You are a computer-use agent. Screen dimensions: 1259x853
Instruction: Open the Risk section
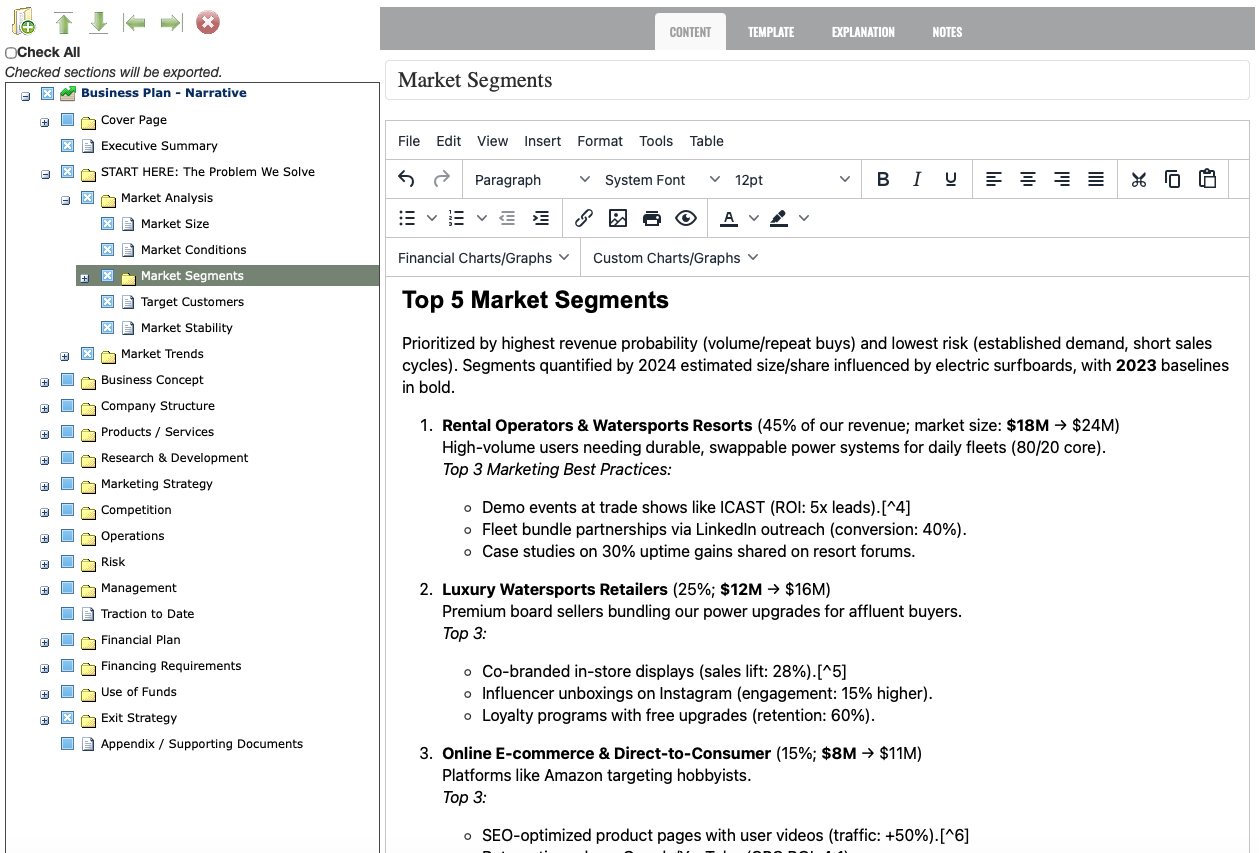(113, 562)
